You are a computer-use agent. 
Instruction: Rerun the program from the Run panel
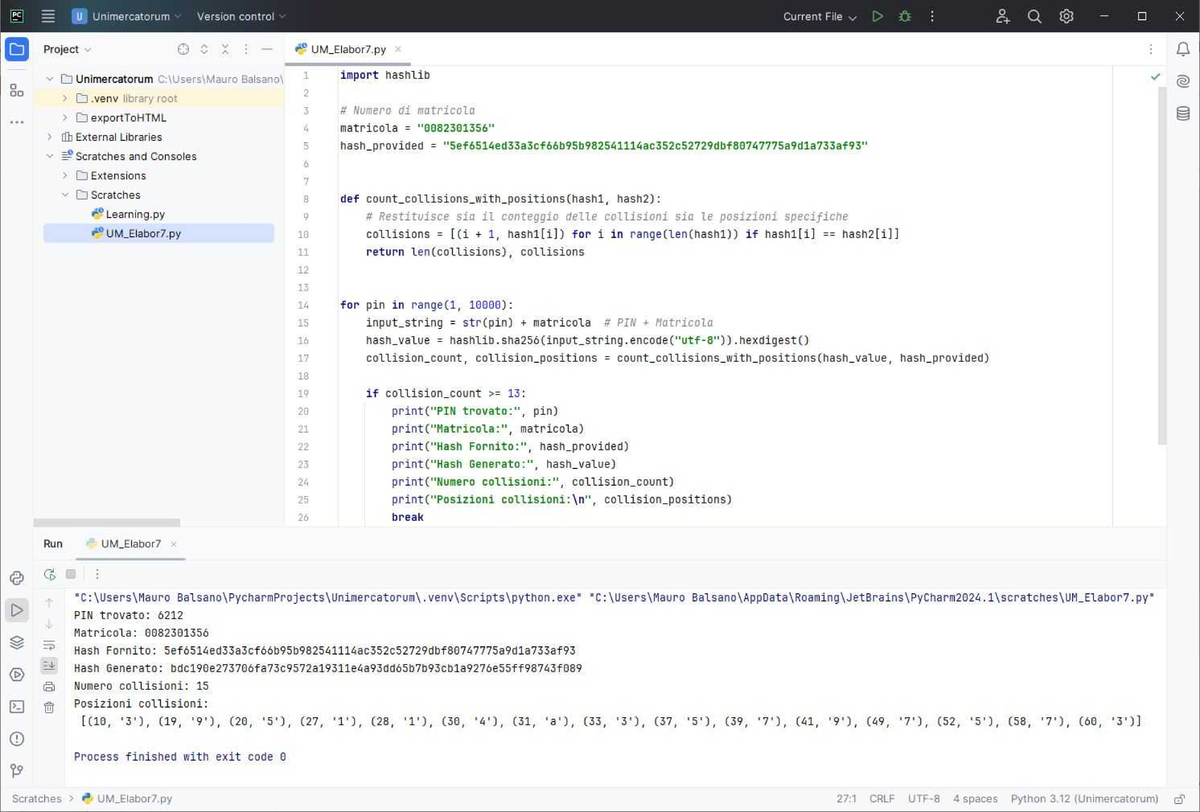(x=49, y=575)
